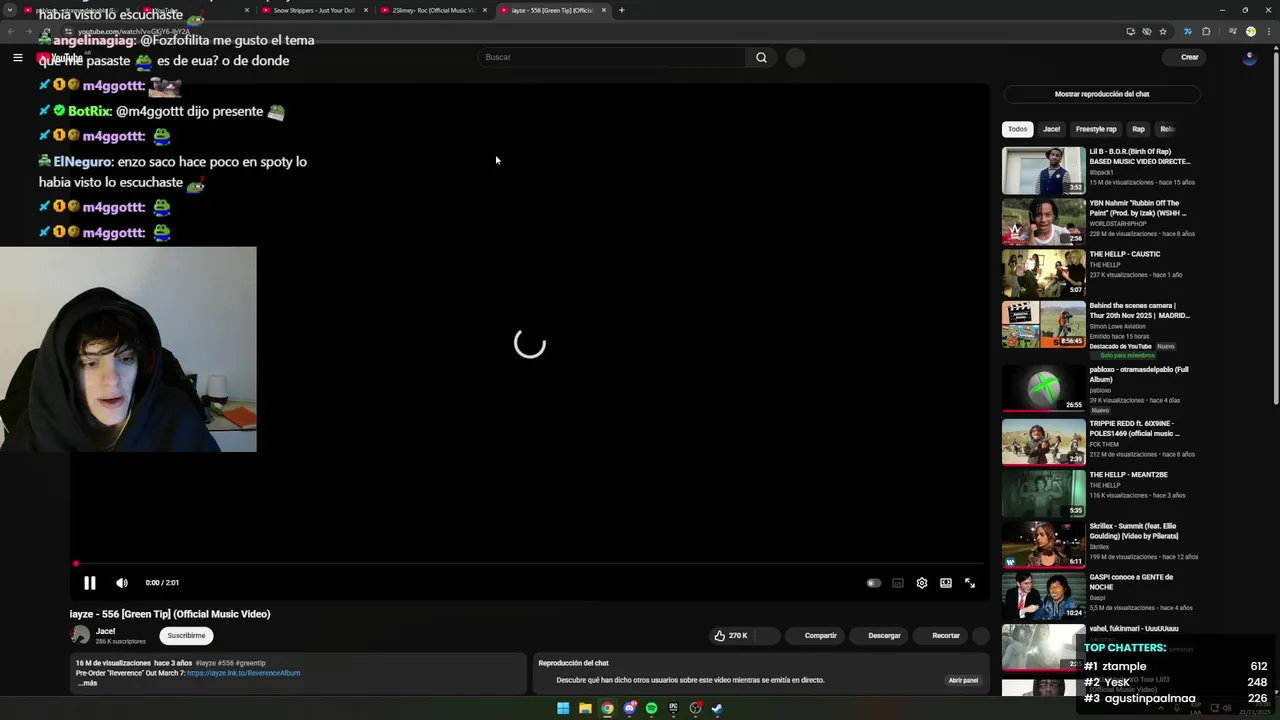Open Steam from the taskbar
1280x720 pixels.
(717, 708)
